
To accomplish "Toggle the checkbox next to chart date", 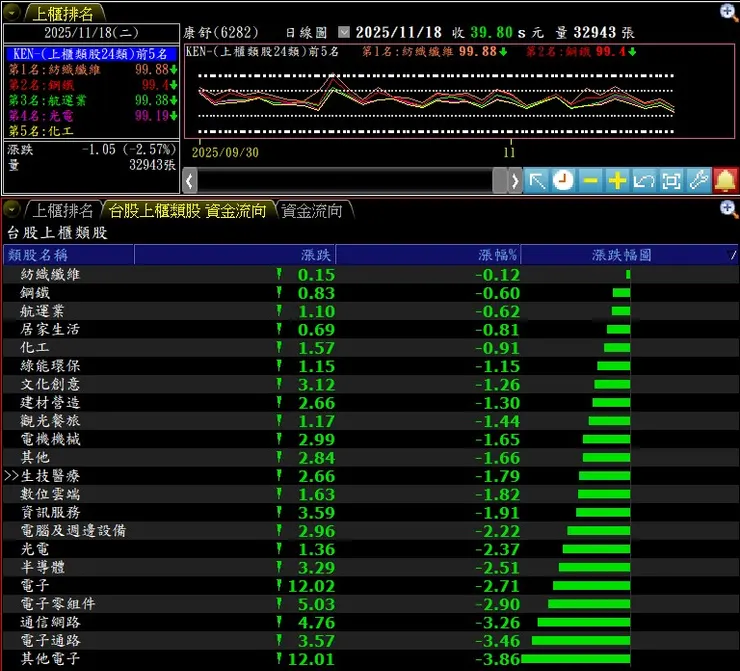I will (x=344, y=32).
